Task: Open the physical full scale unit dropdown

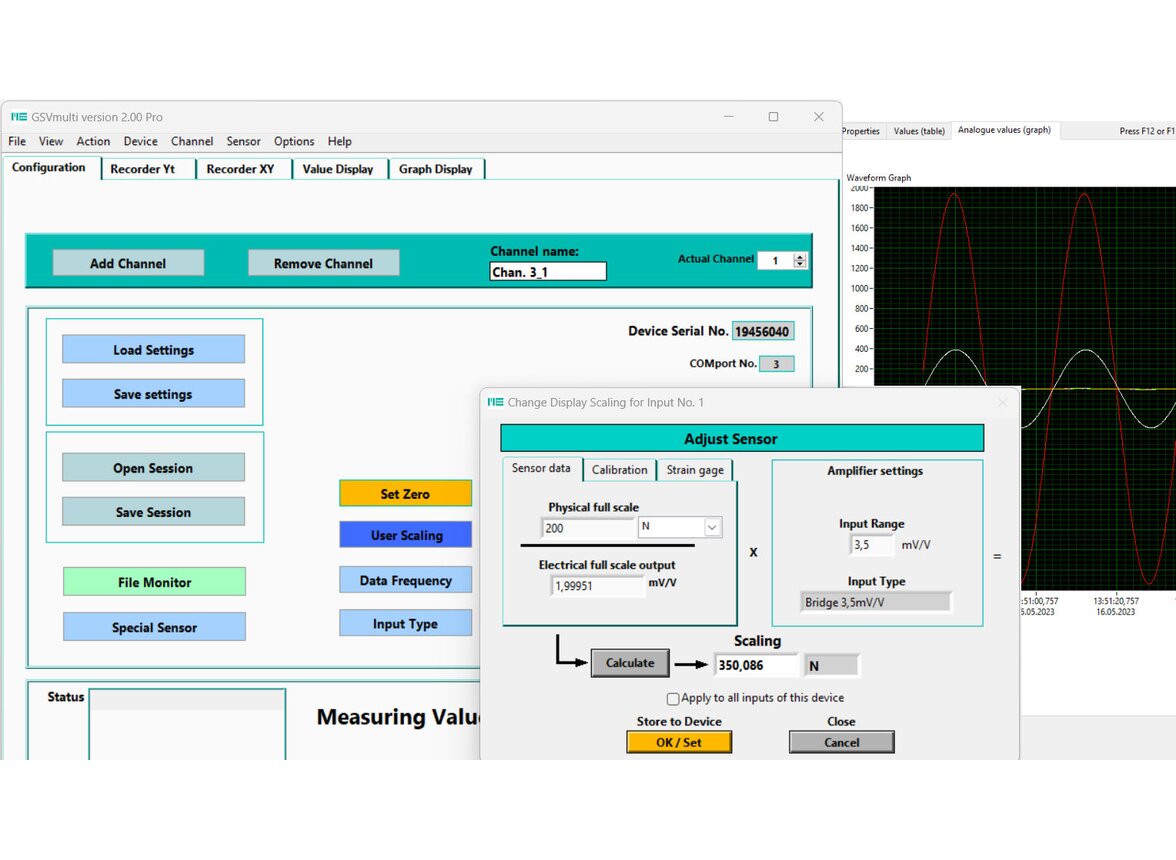Action: (711, 527)
